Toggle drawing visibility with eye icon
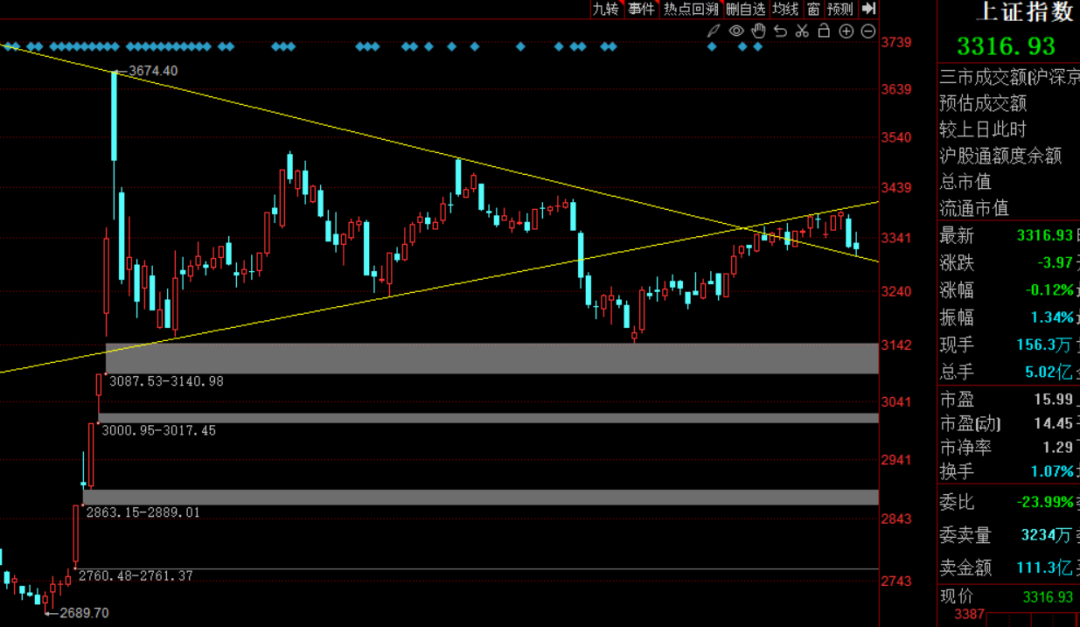This screenshot has width=1080, height=627. [x=736, y=31]
